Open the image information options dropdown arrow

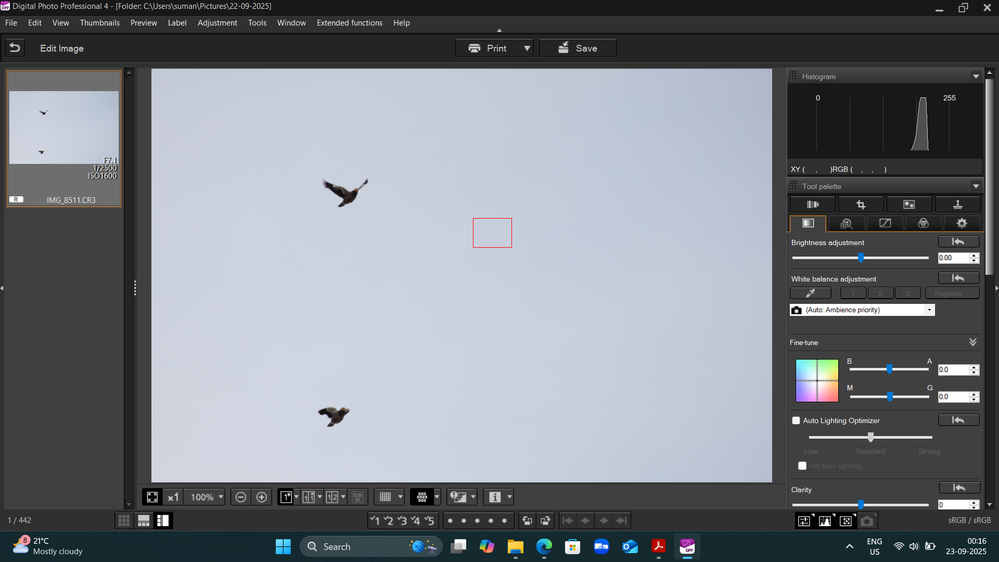click(x=509, y=497)
